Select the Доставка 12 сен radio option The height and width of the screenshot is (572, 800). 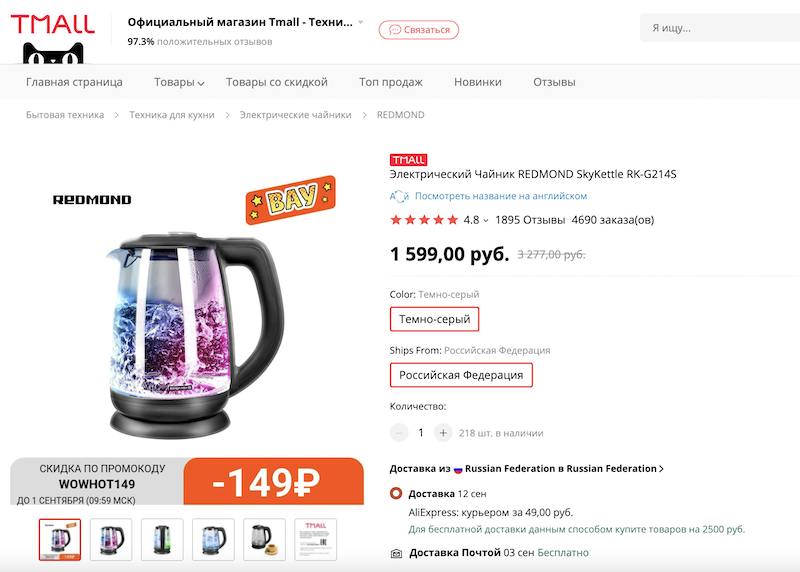coord(396,493)
